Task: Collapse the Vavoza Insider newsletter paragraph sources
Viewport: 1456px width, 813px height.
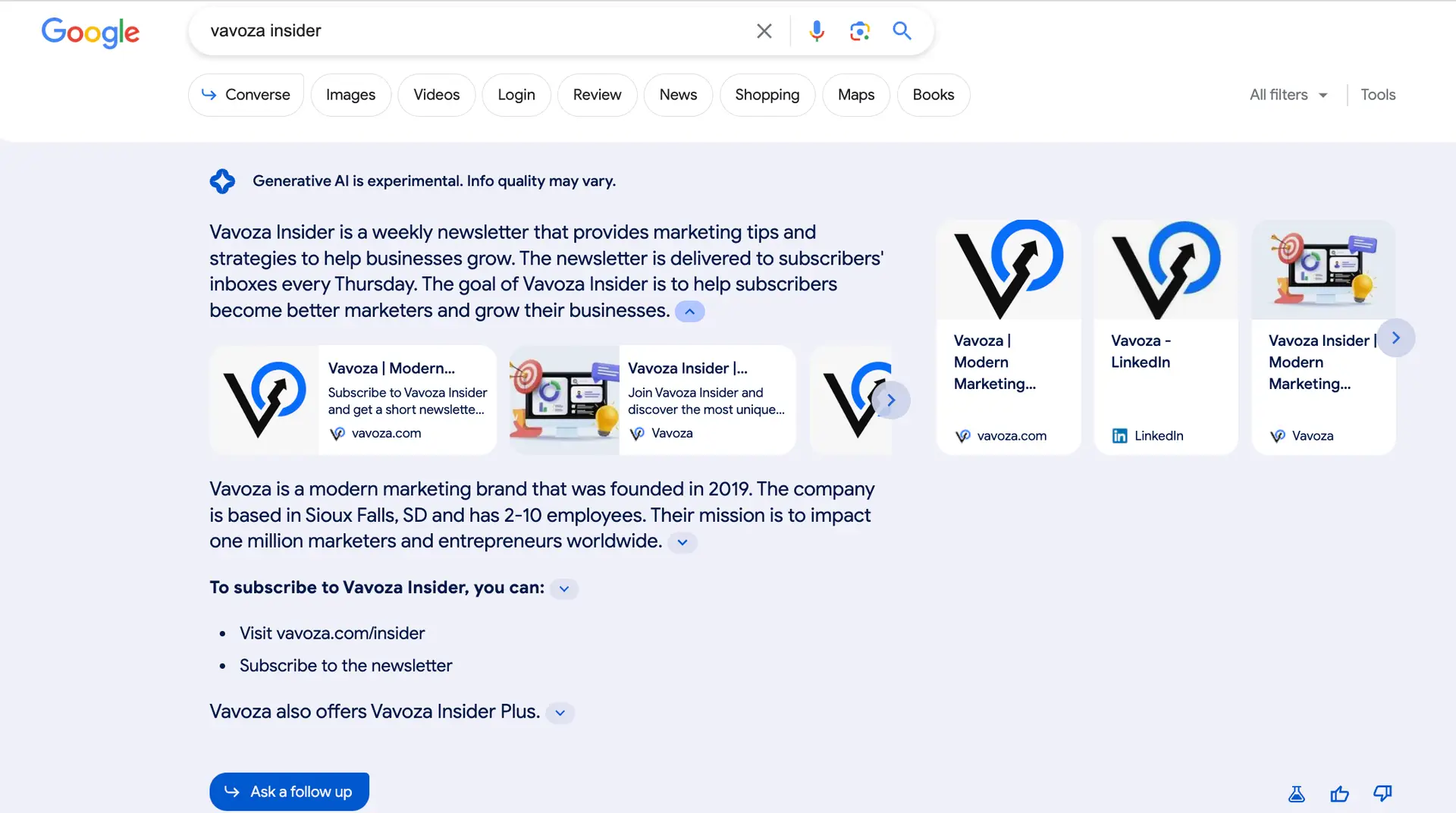Action: (x=689, y=312)
